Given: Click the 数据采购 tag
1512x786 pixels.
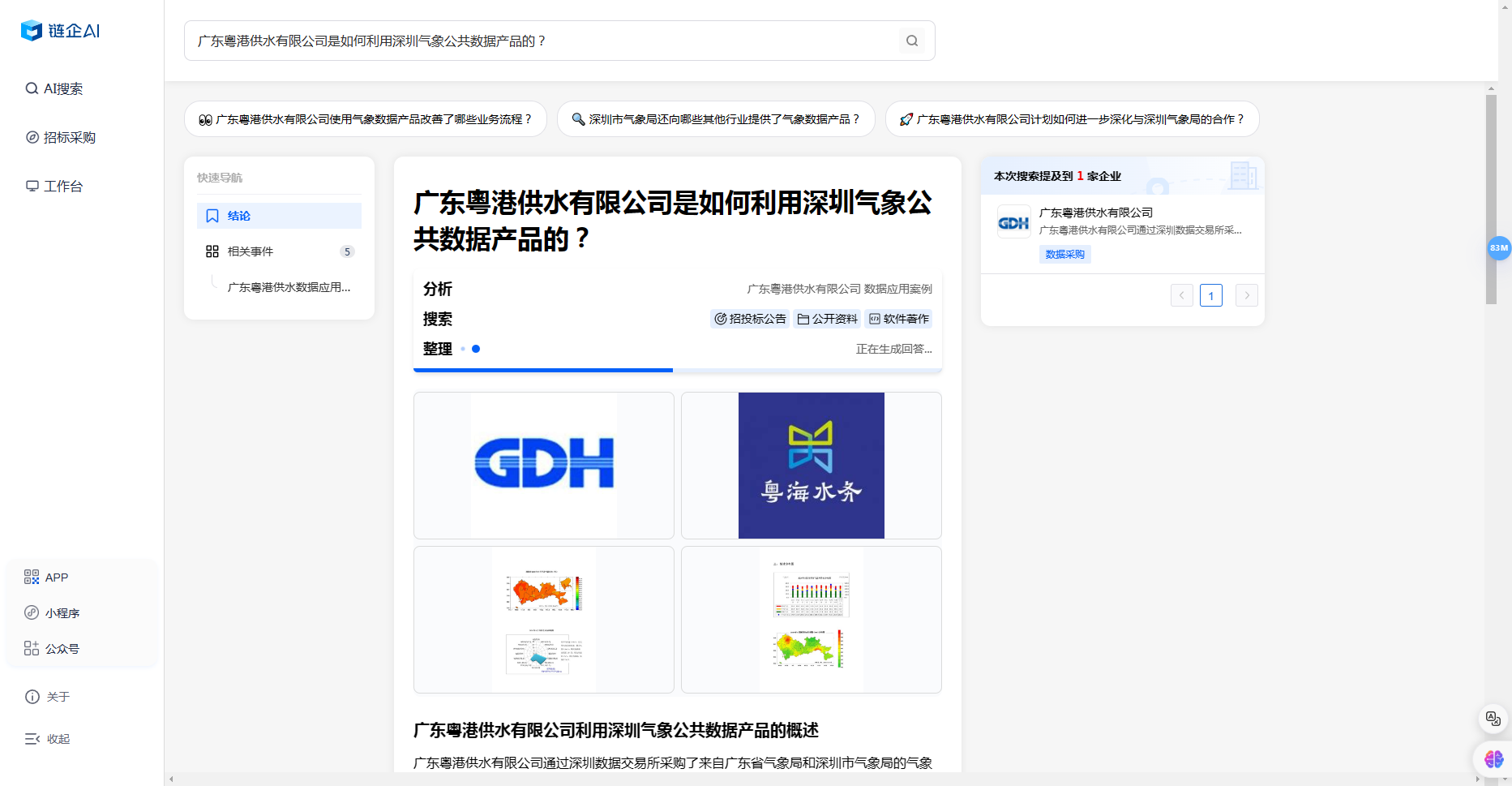Looking at the screenshot, I should coord(1064,254).
